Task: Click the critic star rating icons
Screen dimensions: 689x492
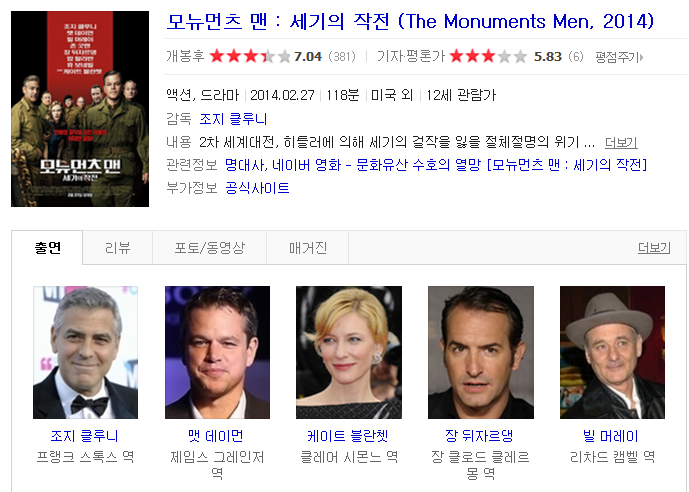Action: (x=488, y=56)
